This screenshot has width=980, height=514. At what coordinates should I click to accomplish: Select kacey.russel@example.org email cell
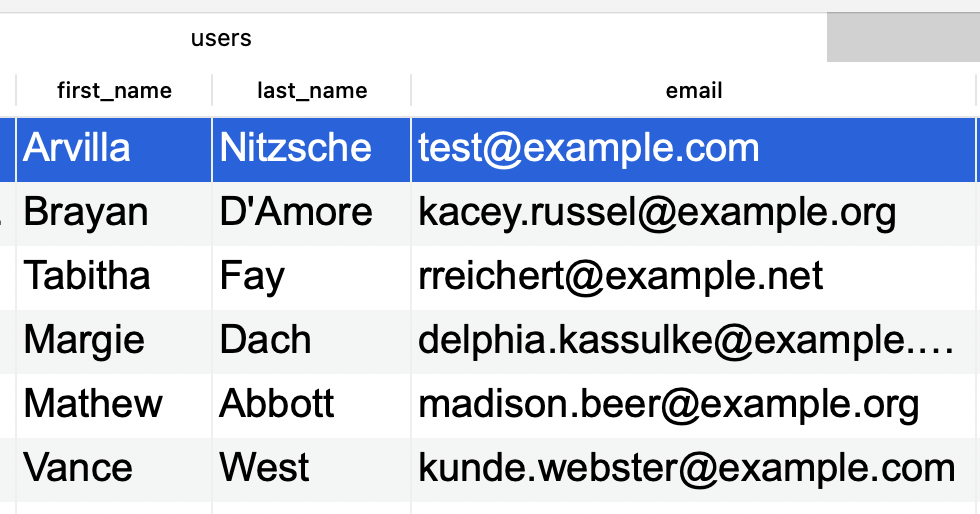click(x=694, y=213)
